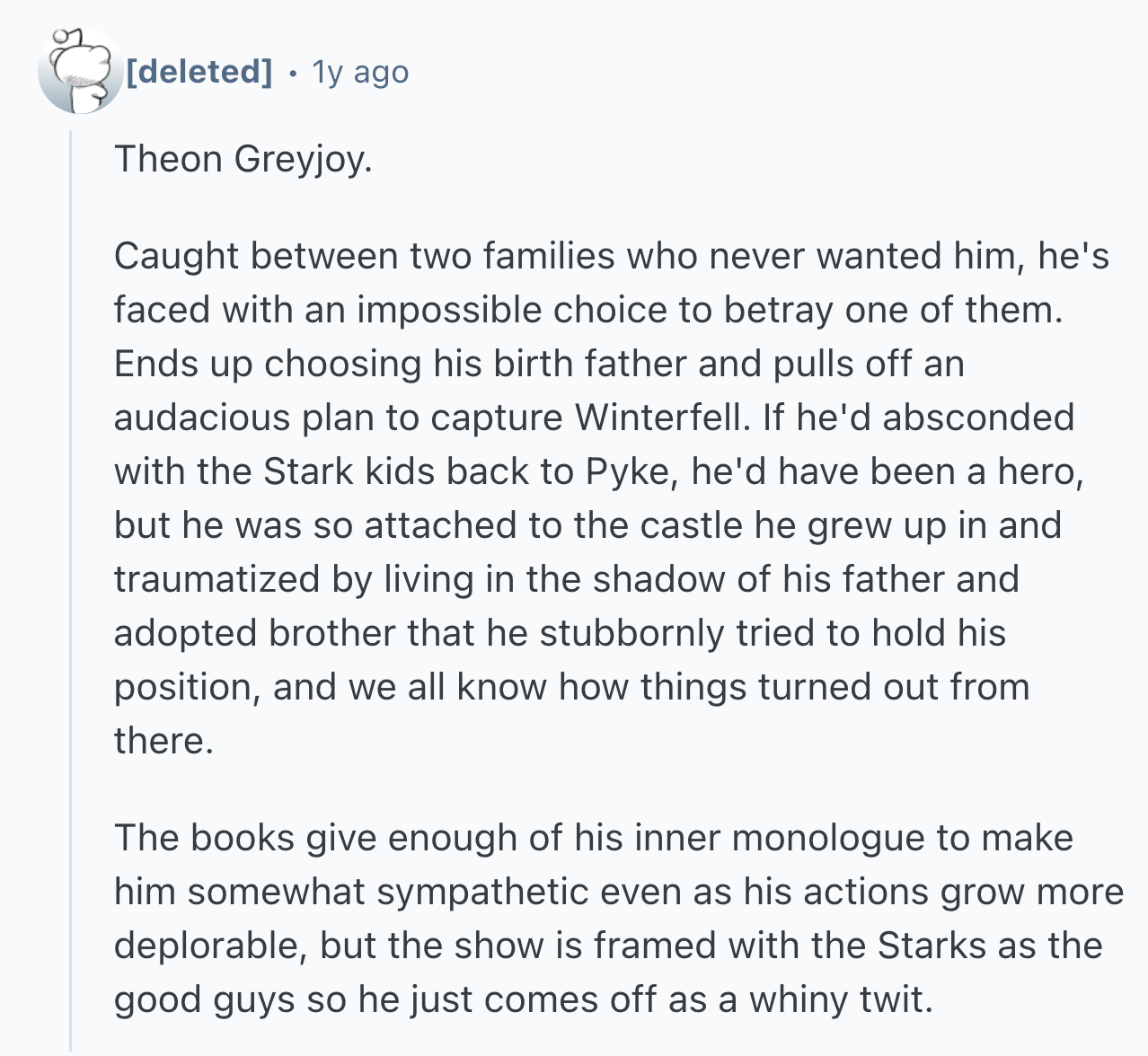Click the "[deleted]" username label

pyautogui.click(x=199, y=72)
